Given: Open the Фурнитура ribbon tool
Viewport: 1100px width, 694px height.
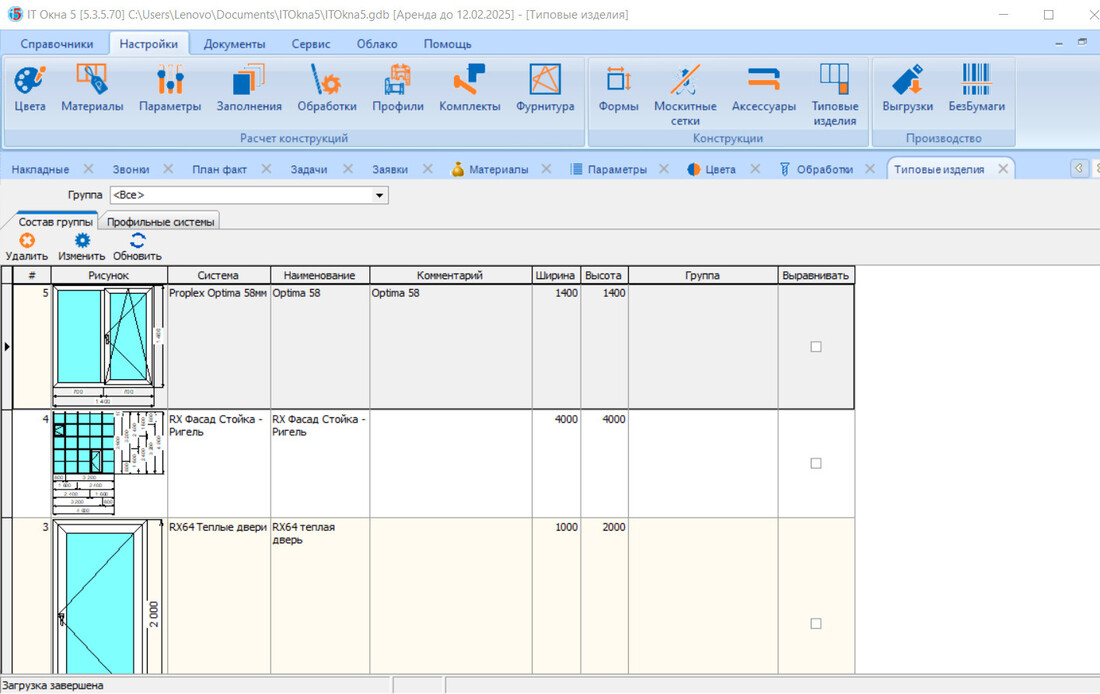Looking at the screenshot, I should tap(545, 88).
